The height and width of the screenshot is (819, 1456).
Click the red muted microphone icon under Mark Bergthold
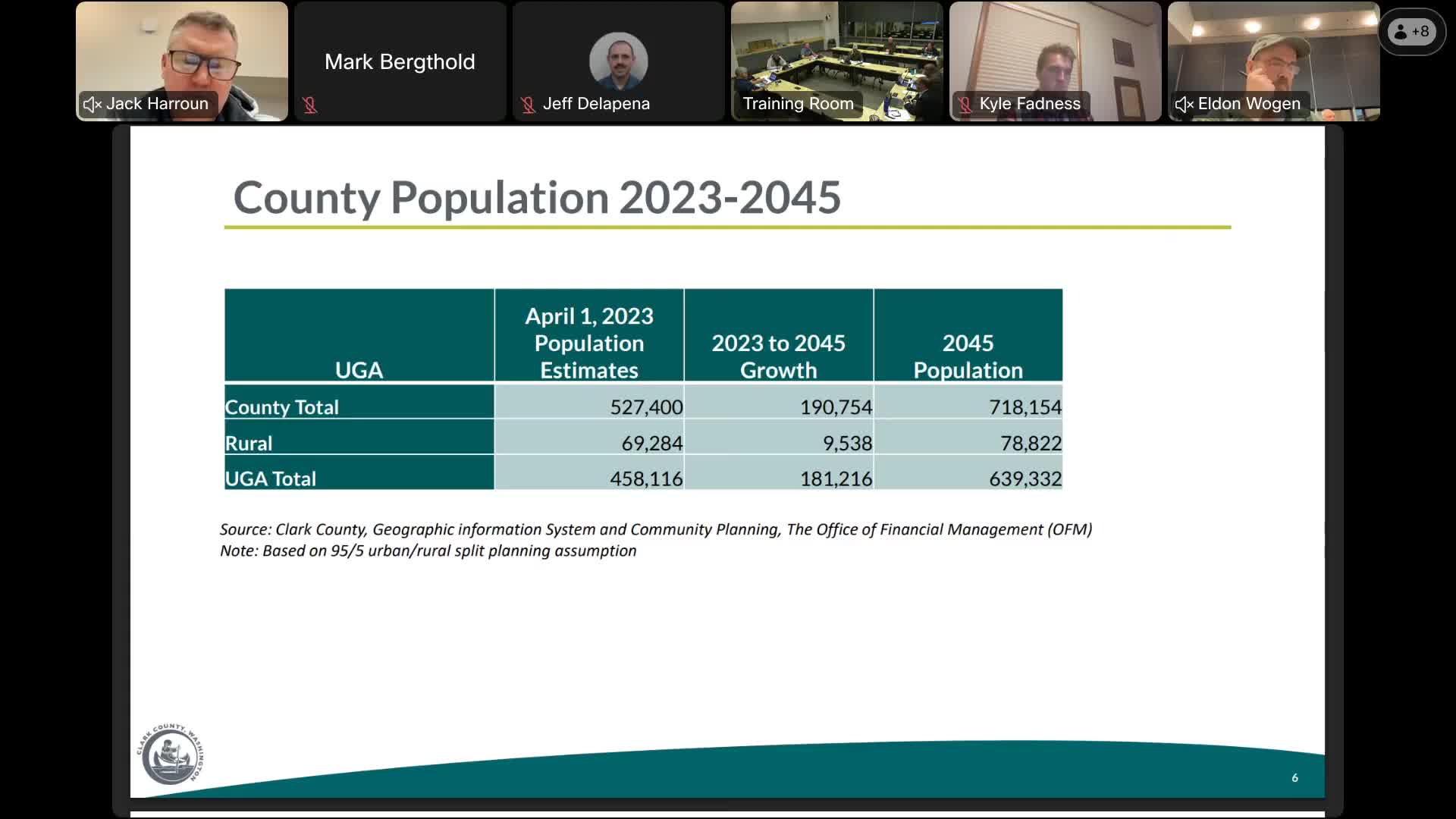pyautogui.click(x=311, y=105)
